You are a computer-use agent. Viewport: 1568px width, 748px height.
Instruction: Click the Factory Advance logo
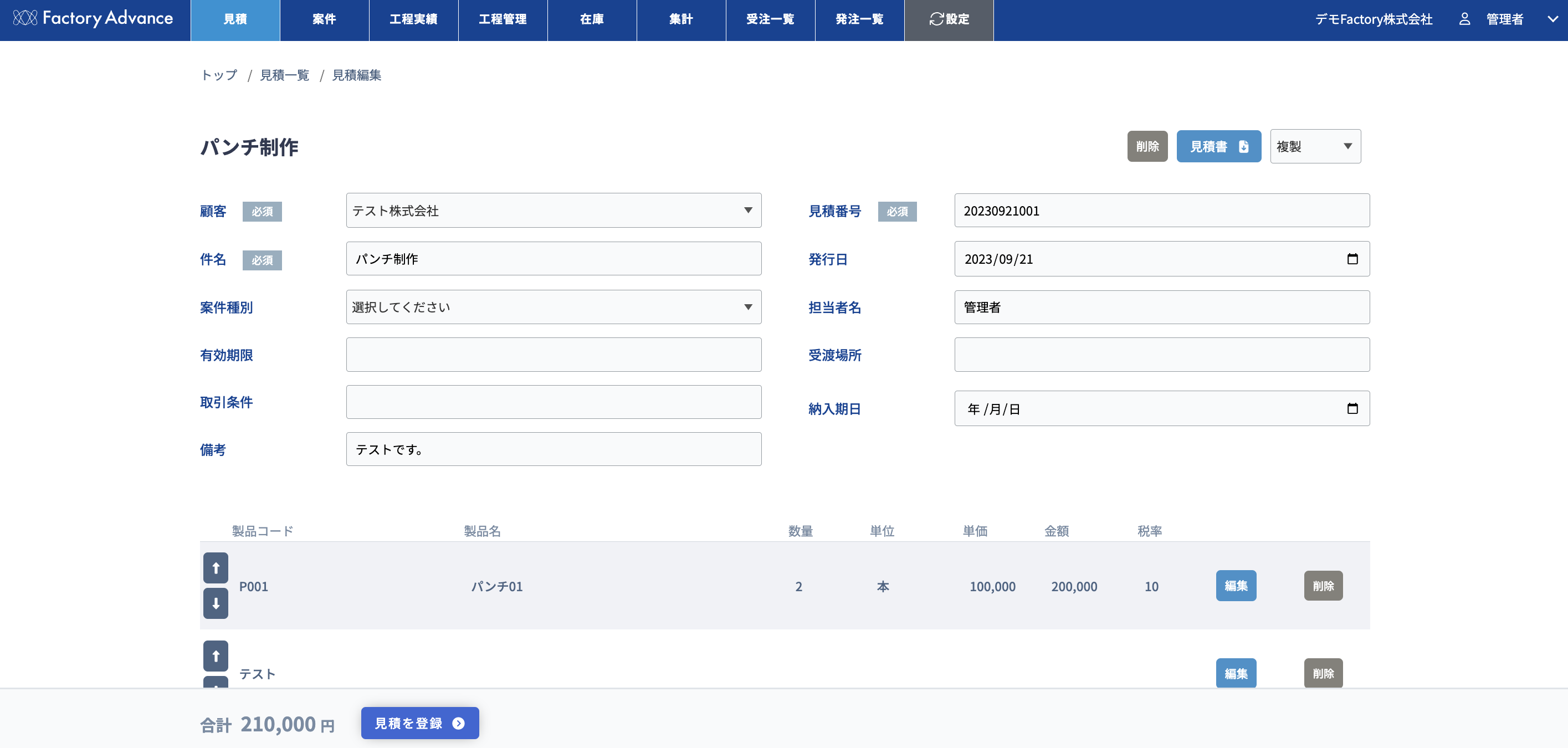coord(93,18)
